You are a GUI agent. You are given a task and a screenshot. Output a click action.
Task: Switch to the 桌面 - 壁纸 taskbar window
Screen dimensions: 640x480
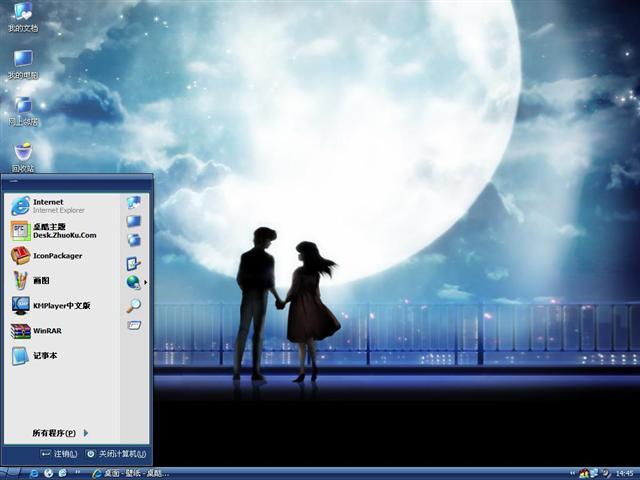(130, 472)
